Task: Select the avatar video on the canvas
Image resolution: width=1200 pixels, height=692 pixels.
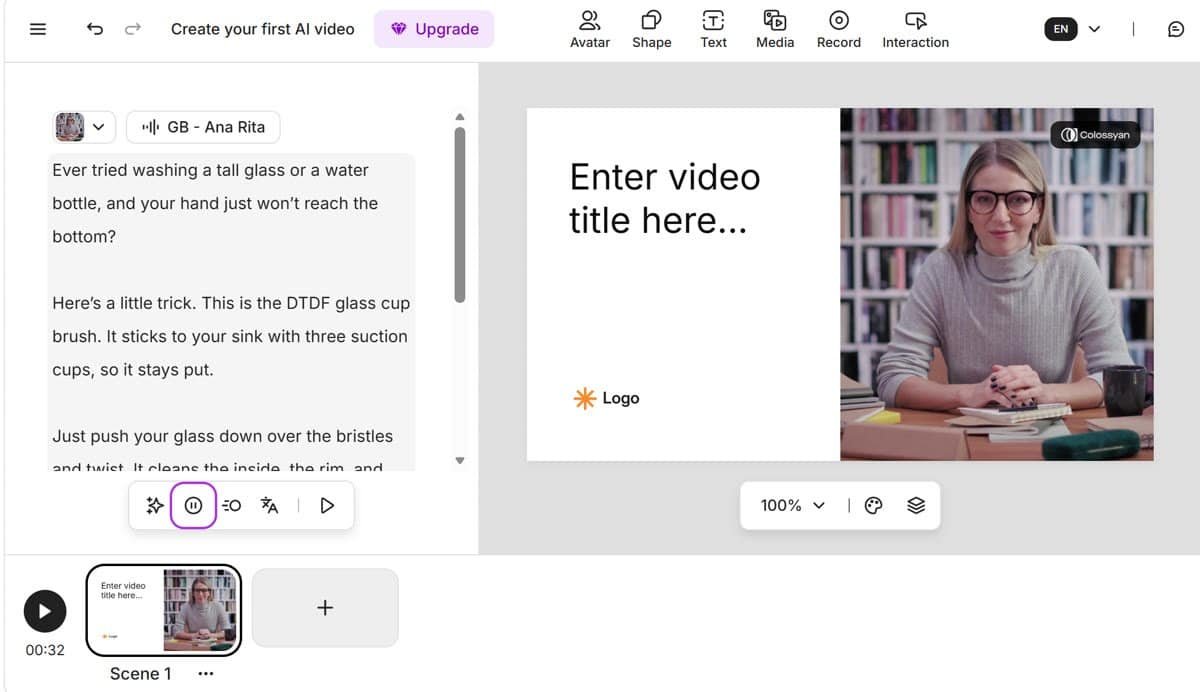Action: click(997, 284)
